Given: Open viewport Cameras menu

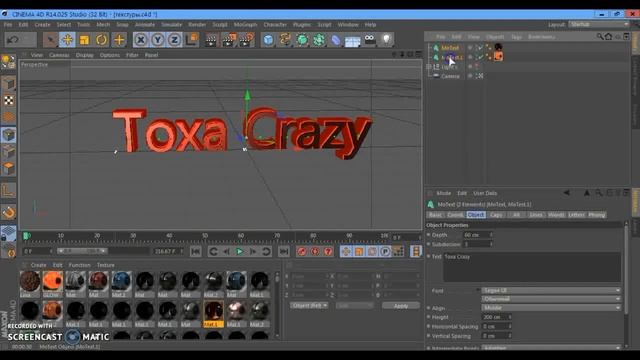Looking at the screenshot, I should [59, 55].
